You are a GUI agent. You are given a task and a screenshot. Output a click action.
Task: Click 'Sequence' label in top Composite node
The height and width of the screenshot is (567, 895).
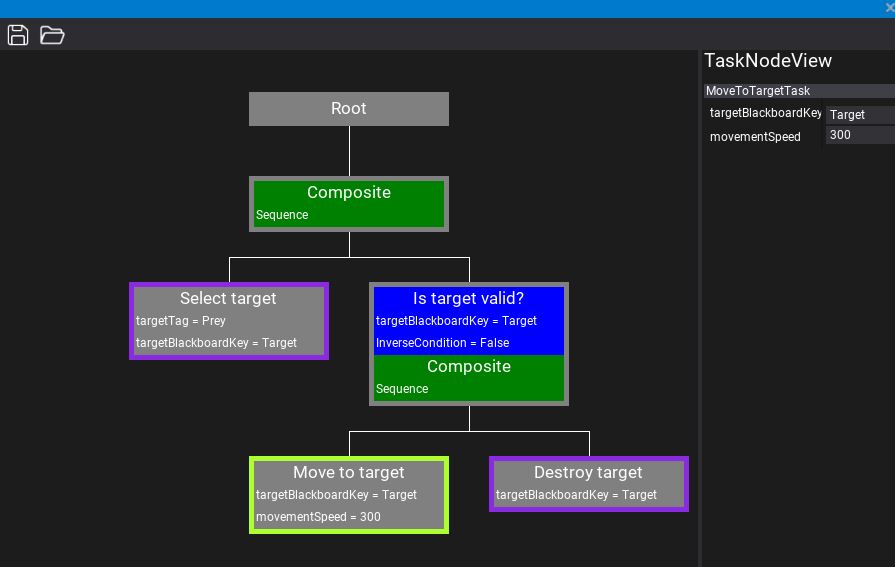coord(282,215)
